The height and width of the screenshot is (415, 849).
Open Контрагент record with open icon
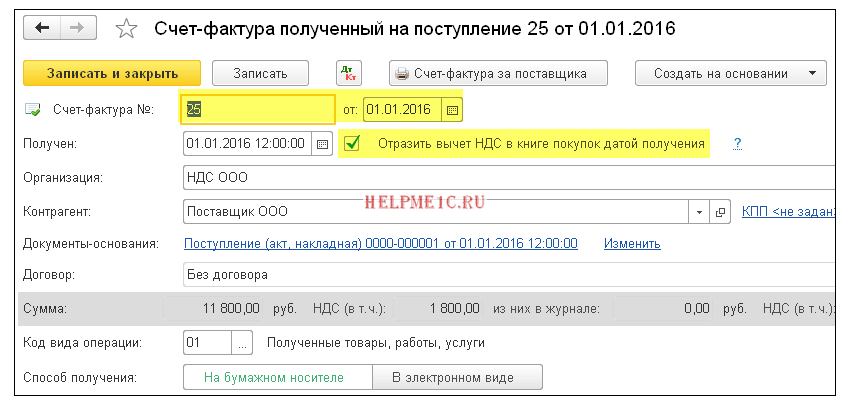click(720, 212)
